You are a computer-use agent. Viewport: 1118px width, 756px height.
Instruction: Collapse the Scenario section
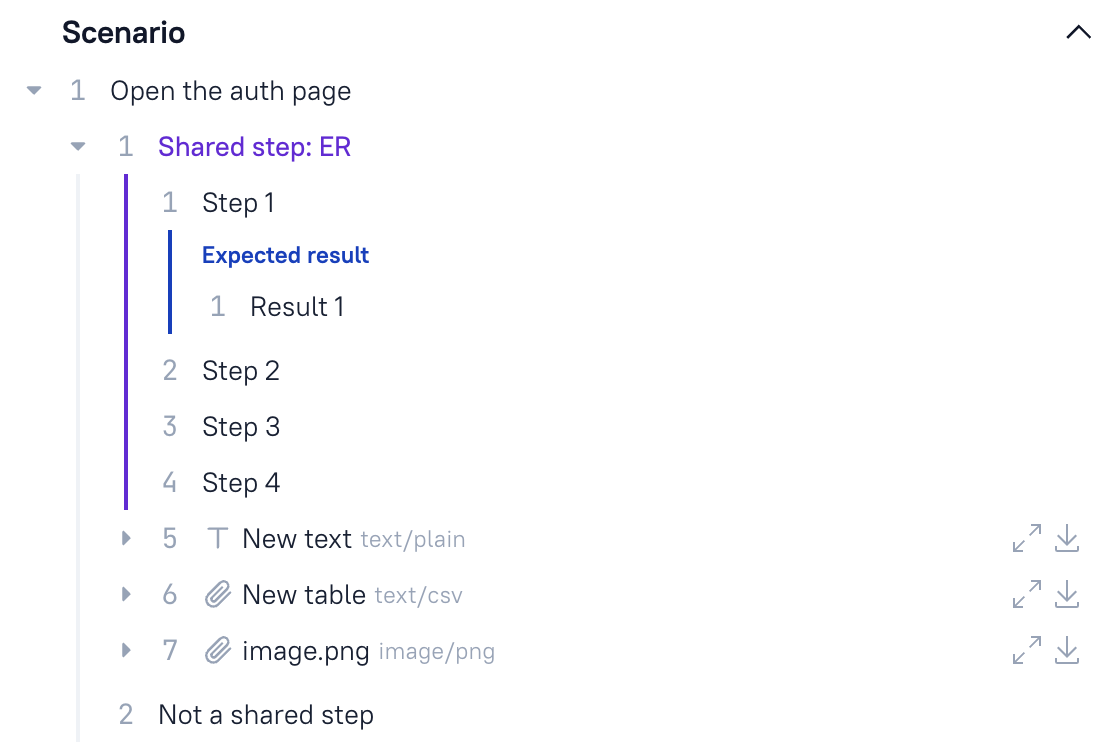click(x=1078, y=31)
